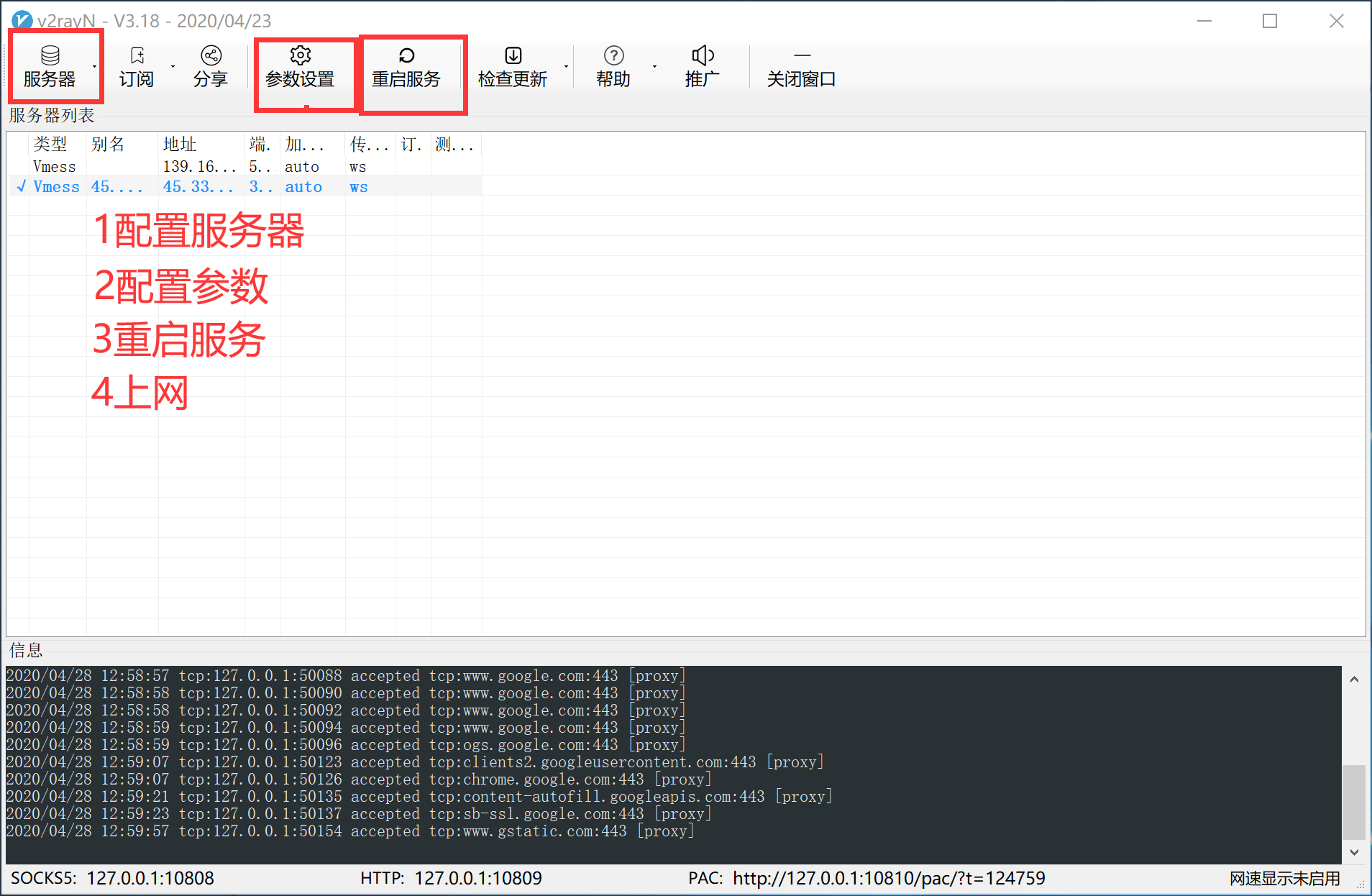
Task: Click 网速显示未启用 status bar text
Action: click(1284, 878)
